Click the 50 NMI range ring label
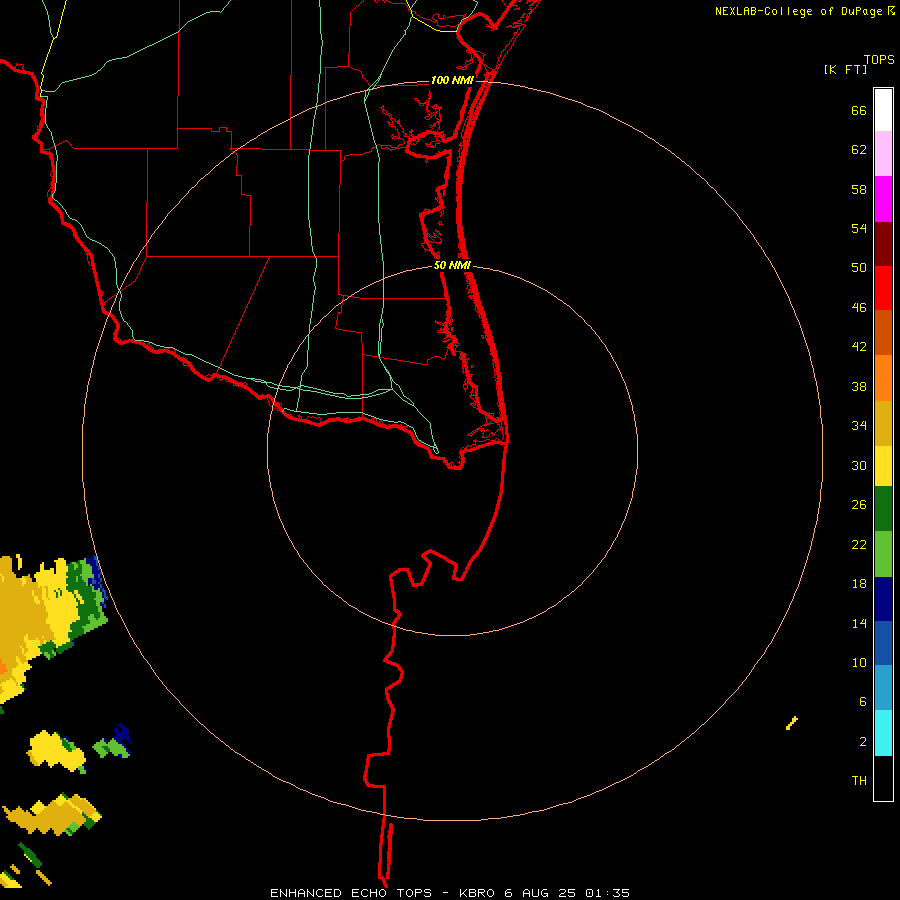This screenshot has width=900, height=900. pyautogui.click(x=452, y=265)
